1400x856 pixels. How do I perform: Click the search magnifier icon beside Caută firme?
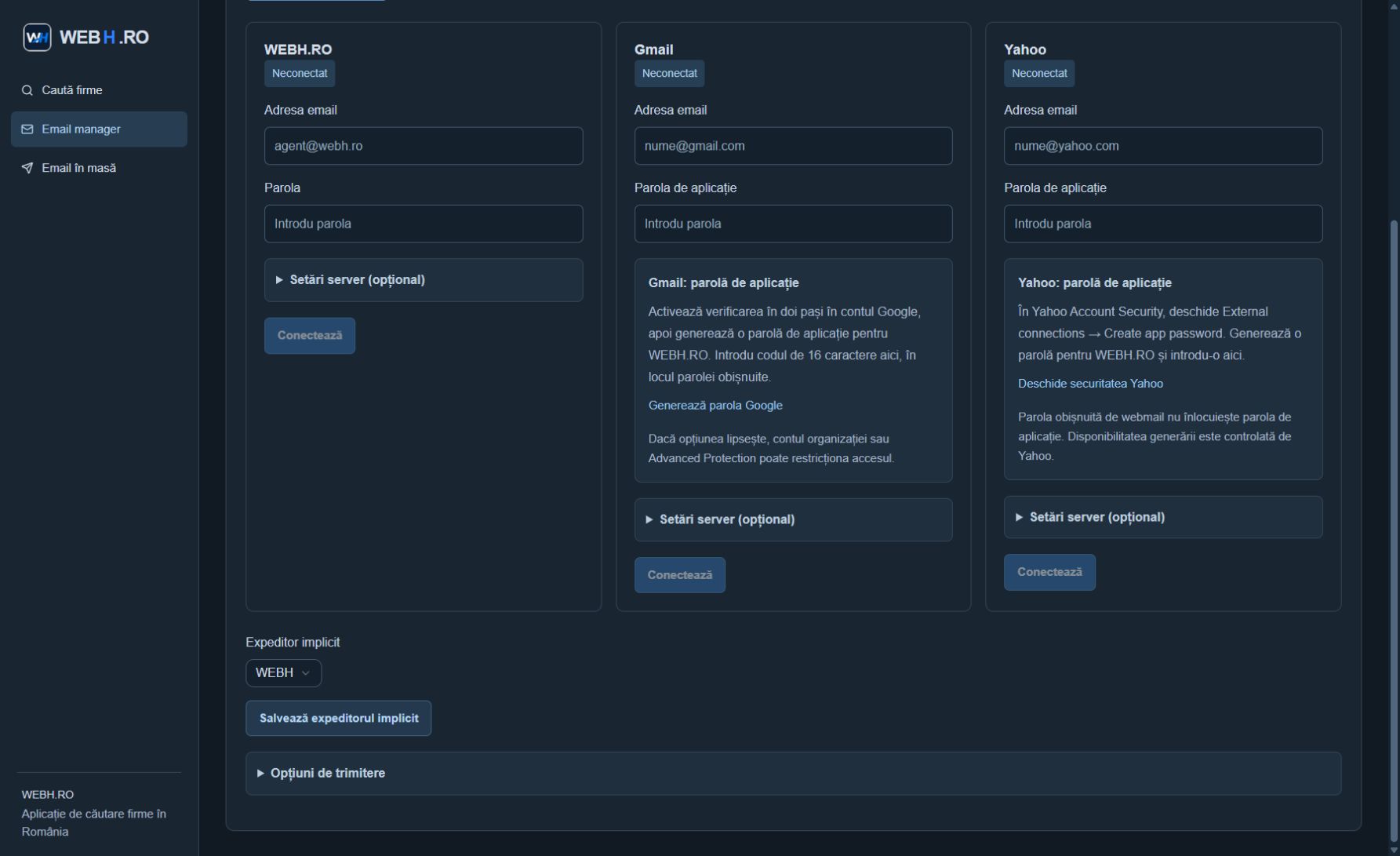pyautogui.click(x=27, y=90)
